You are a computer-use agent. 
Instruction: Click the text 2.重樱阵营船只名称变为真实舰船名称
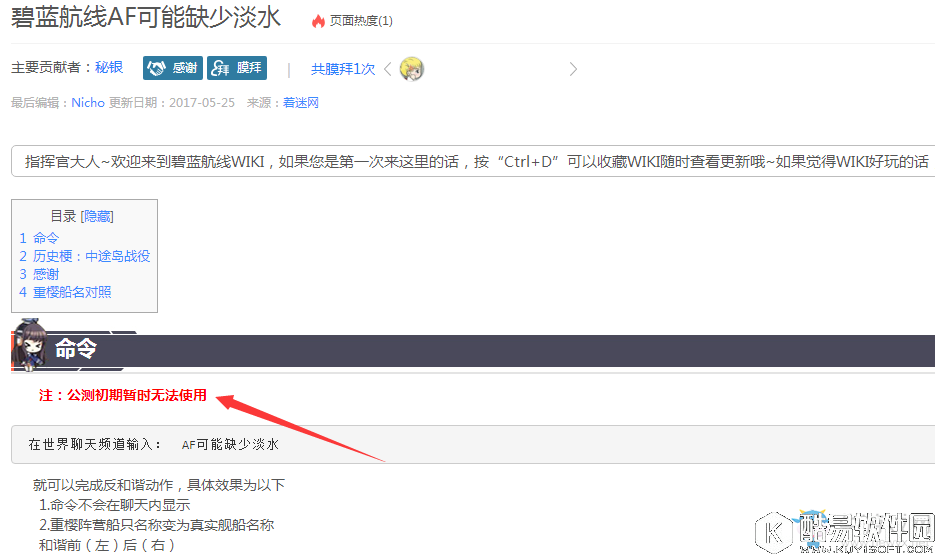pos(156,525)
